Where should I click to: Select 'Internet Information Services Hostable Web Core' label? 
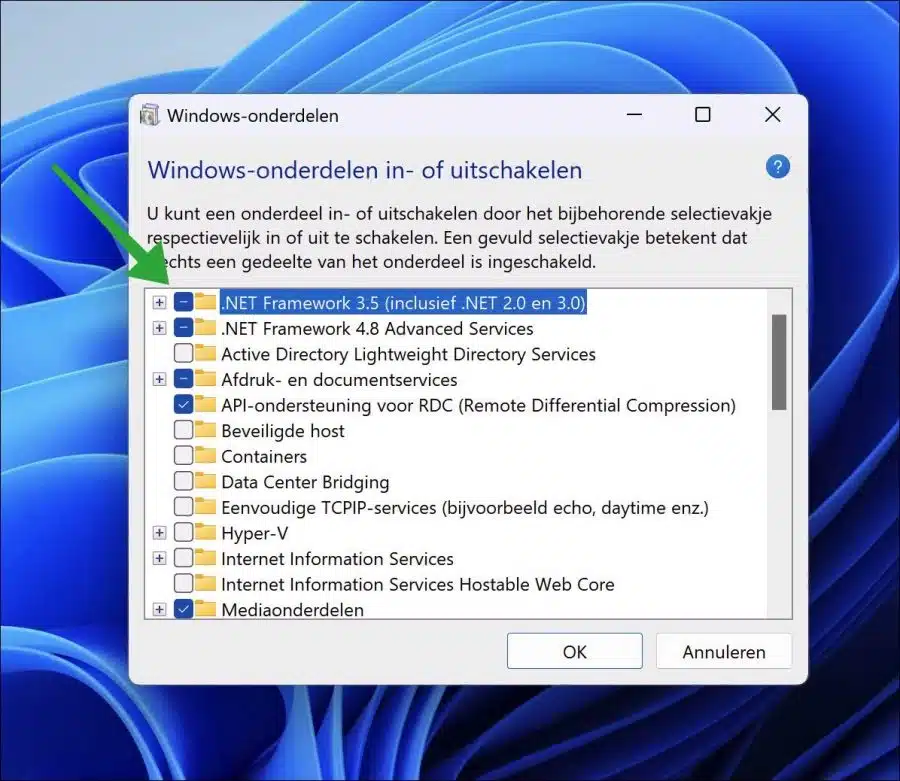coord(418,584)
